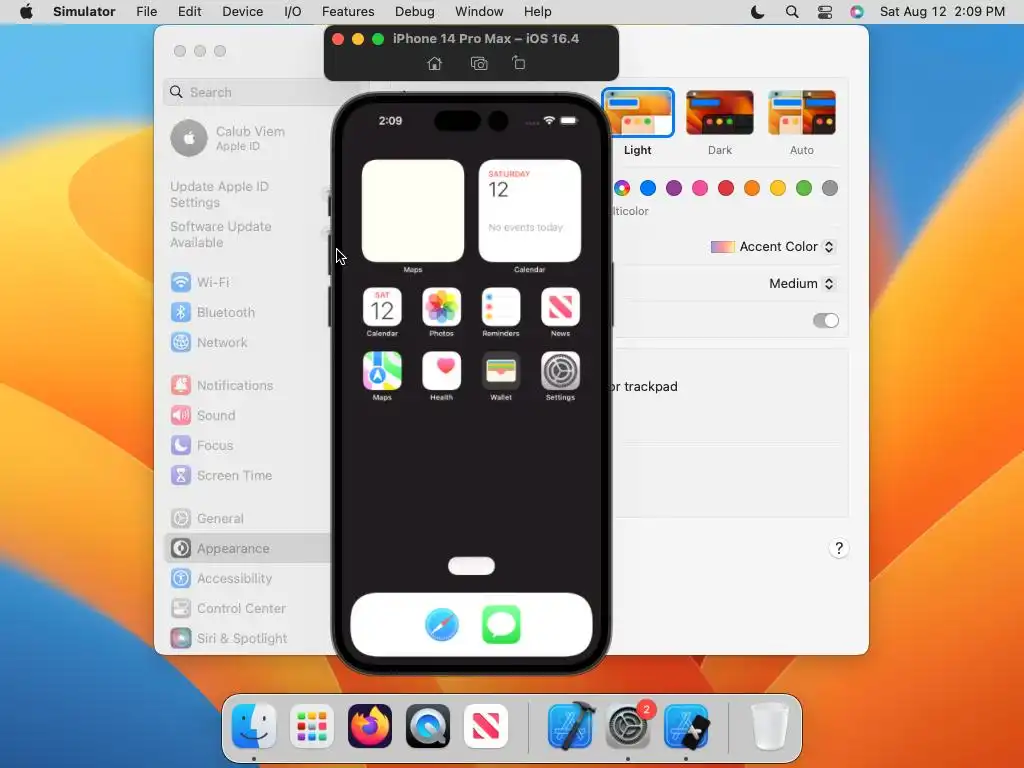Open QuickTime Player from the Dock
1024x768 pixels.
point(428,726)
